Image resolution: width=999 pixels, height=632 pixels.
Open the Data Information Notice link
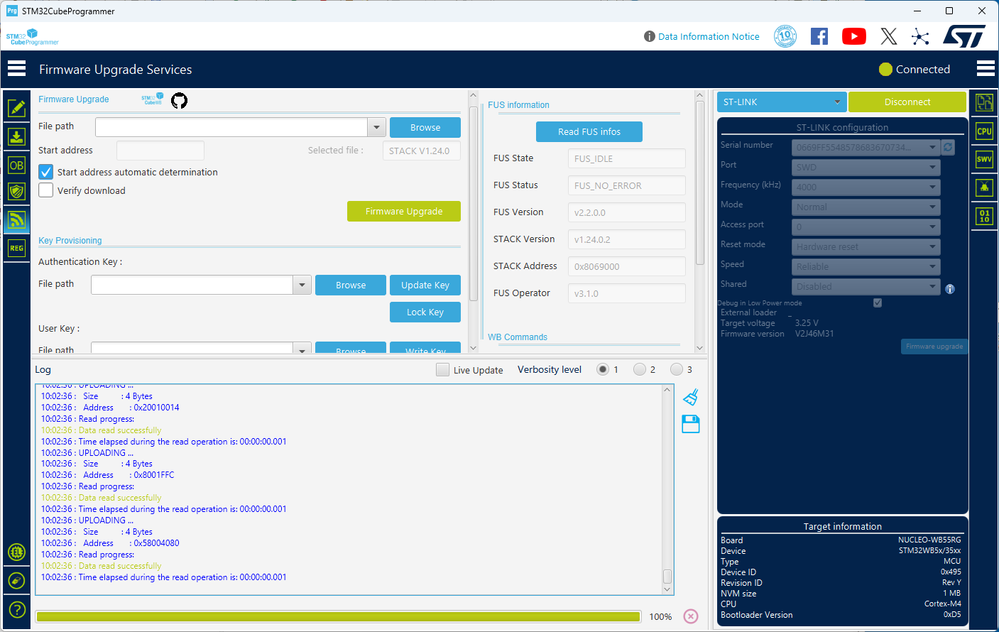(708, 36)
